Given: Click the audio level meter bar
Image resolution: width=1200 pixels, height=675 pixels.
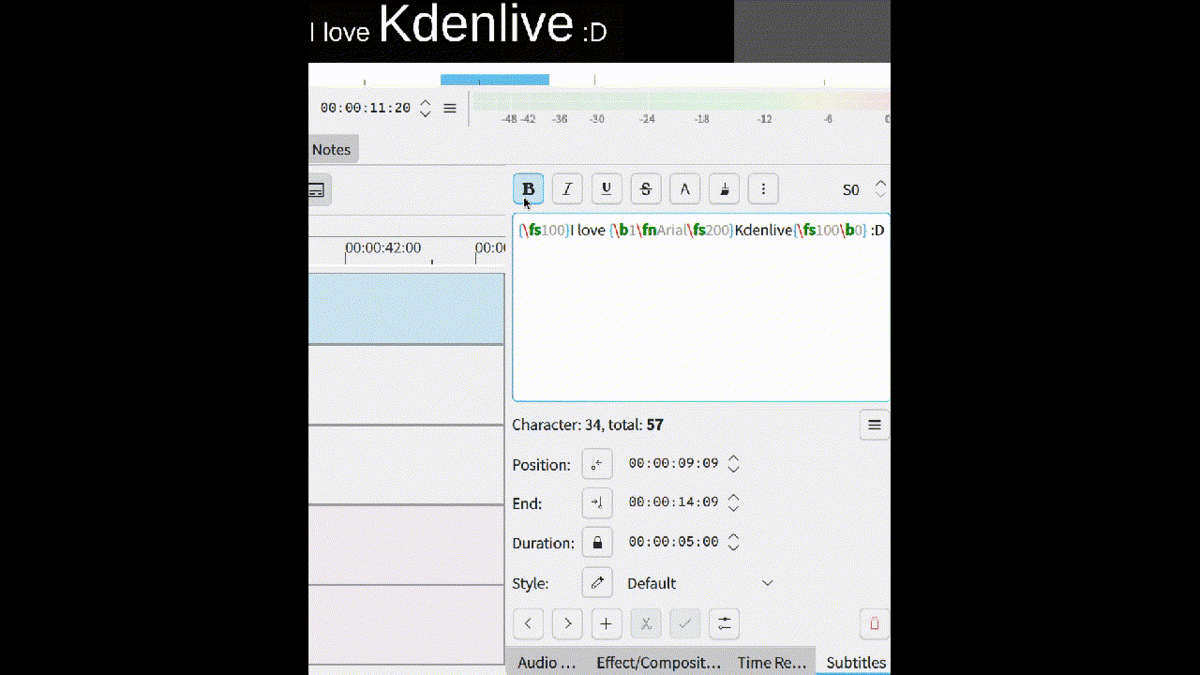Looking at the screenshot, I should pyautogui.click(x=680, y=101).
